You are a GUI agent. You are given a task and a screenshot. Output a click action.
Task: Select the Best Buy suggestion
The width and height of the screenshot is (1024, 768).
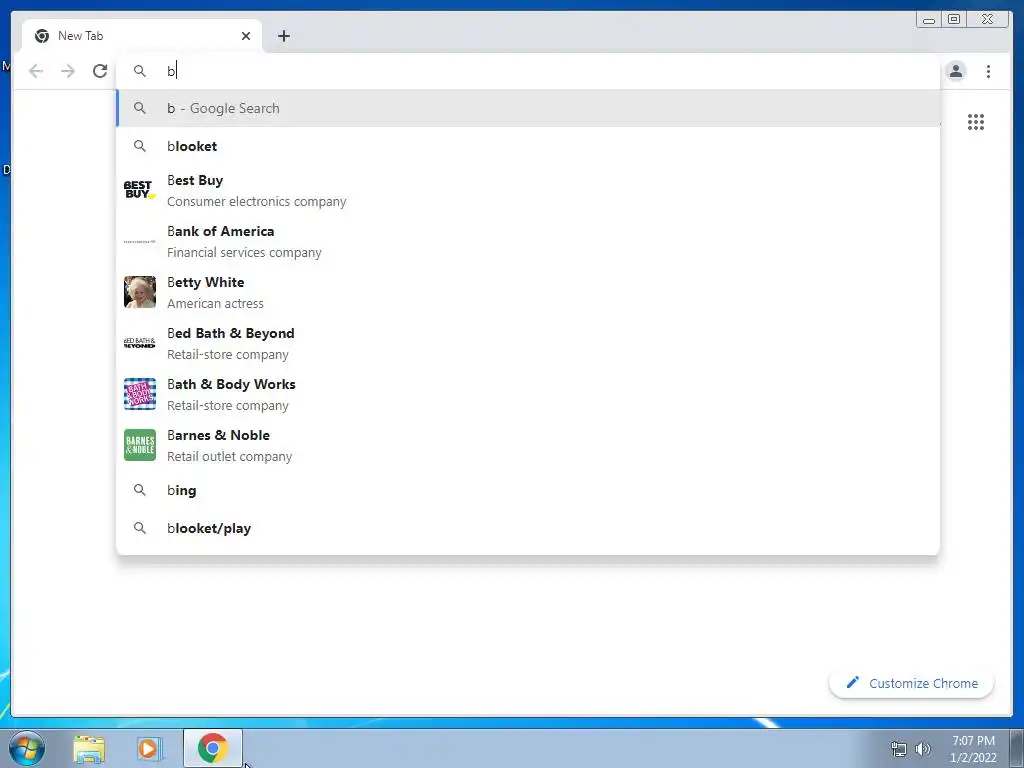click(528, 191)
